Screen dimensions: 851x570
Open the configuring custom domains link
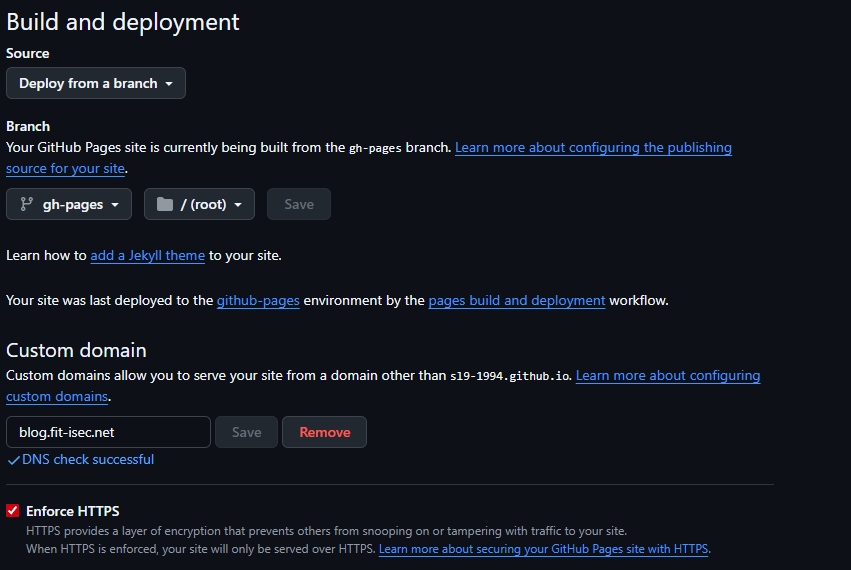pyautogui.click(x=667, y=376)
